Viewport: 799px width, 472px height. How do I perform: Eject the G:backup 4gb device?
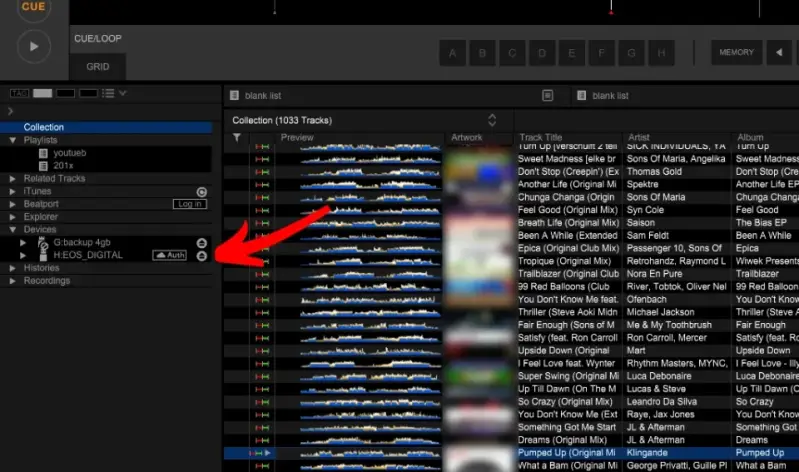(x=201, y=243)
